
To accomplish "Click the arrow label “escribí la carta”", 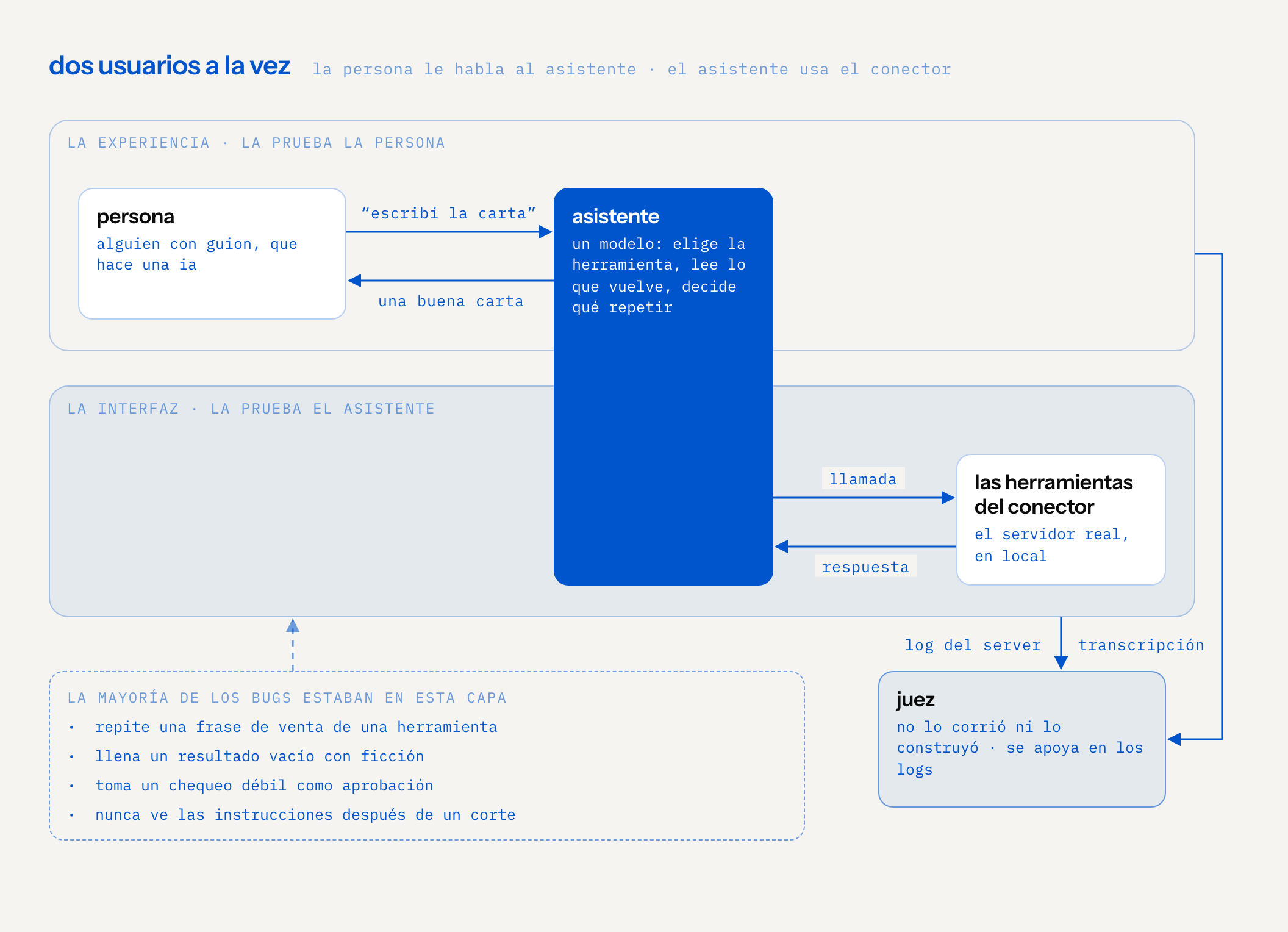I will click(x=448, y=213).
